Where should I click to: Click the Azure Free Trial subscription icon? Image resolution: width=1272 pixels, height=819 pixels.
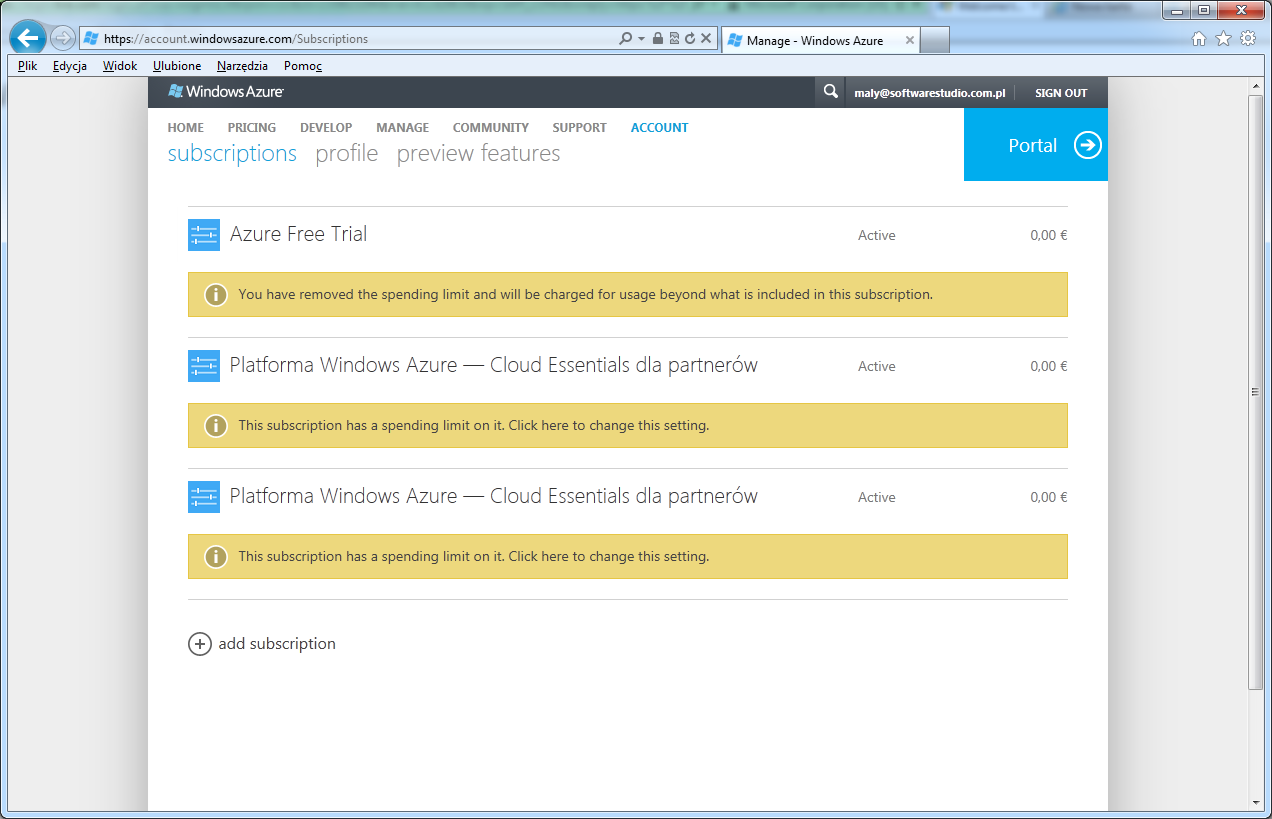tap(204, 235)
